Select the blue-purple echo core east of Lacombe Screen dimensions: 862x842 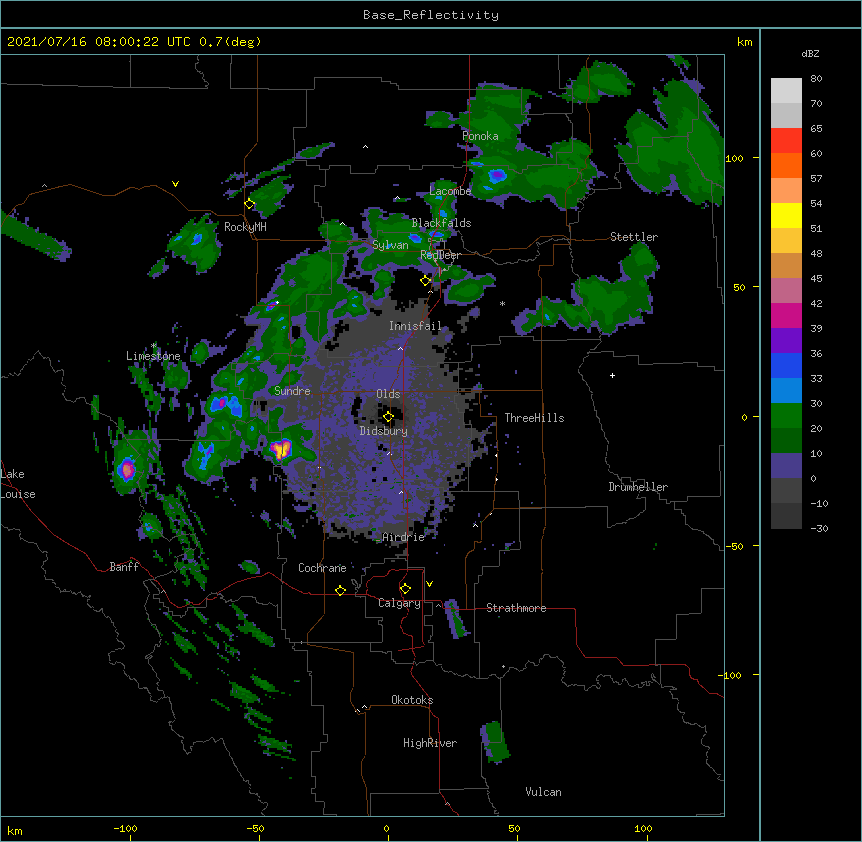[497, 176]
